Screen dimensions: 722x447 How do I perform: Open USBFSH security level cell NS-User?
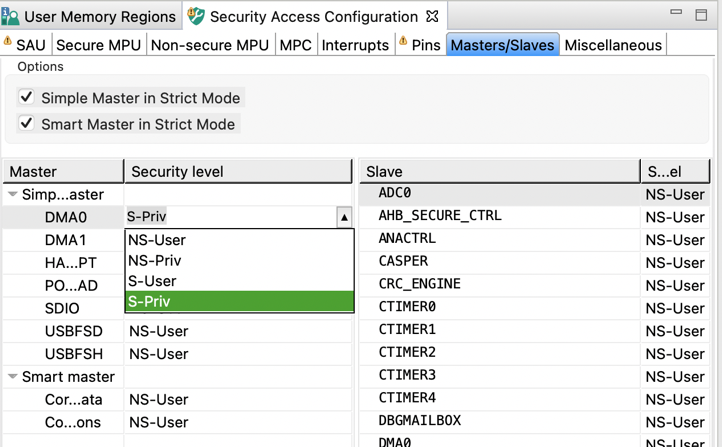[238, 354]
